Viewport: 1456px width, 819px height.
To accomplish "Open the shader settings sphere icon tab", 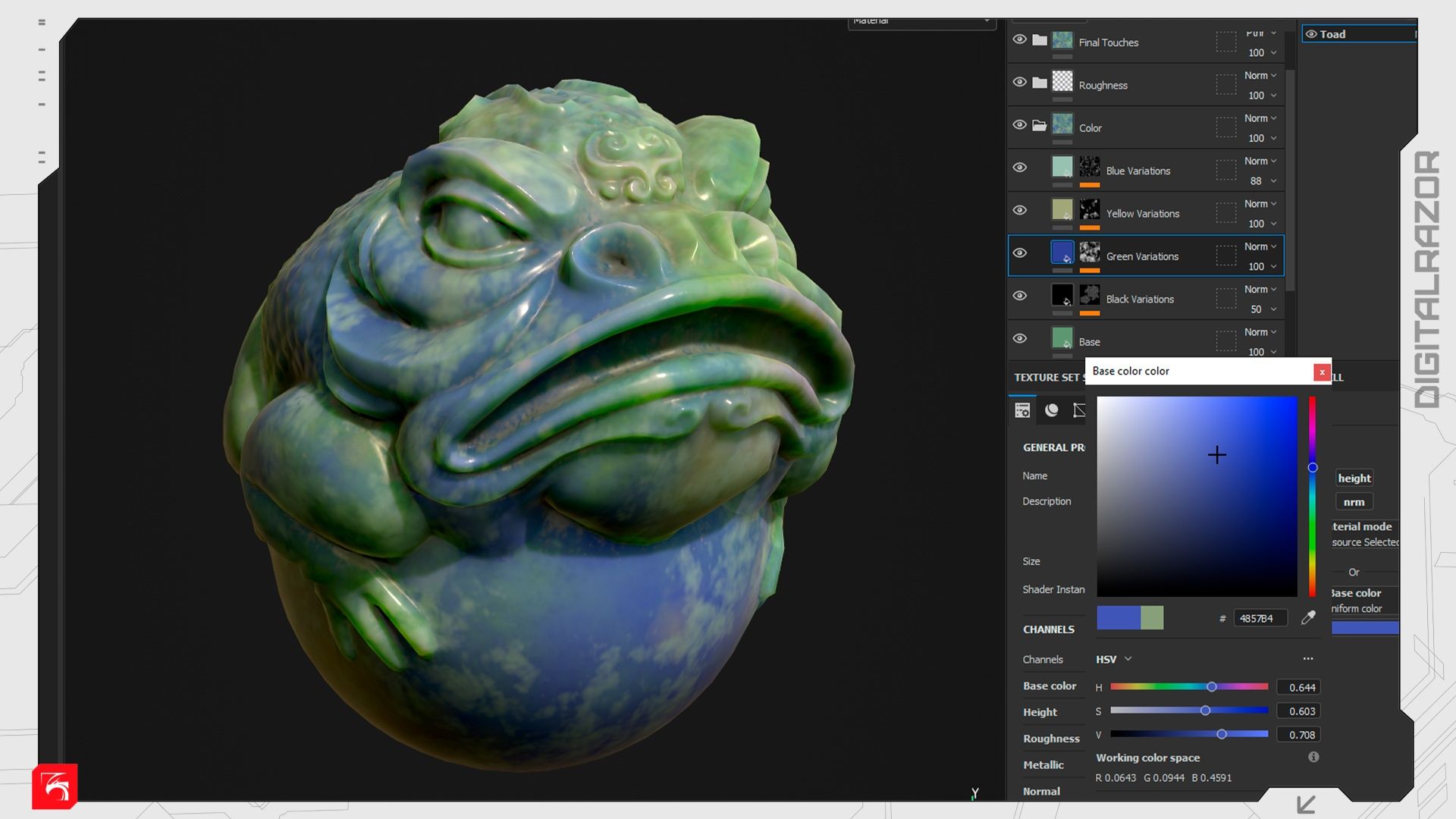I will (1051, 410).
